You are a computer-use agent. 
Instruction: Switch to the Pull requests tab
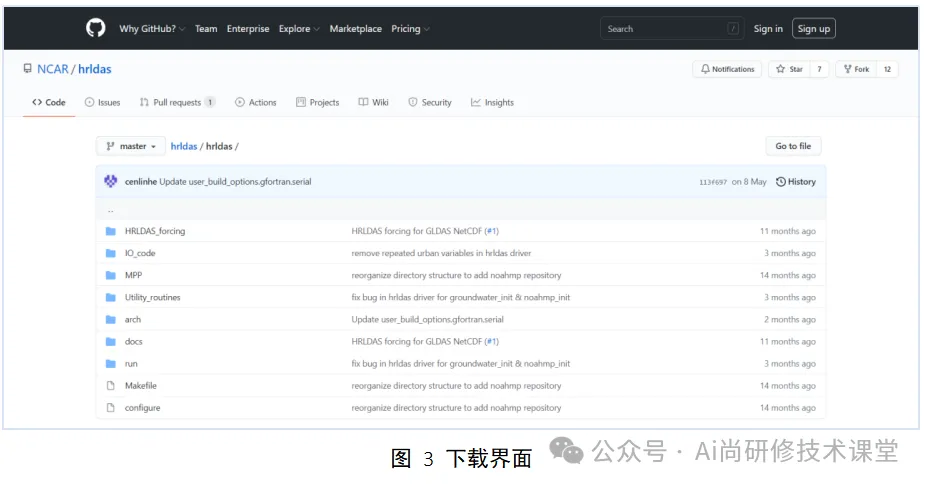[x=177, y=102]
